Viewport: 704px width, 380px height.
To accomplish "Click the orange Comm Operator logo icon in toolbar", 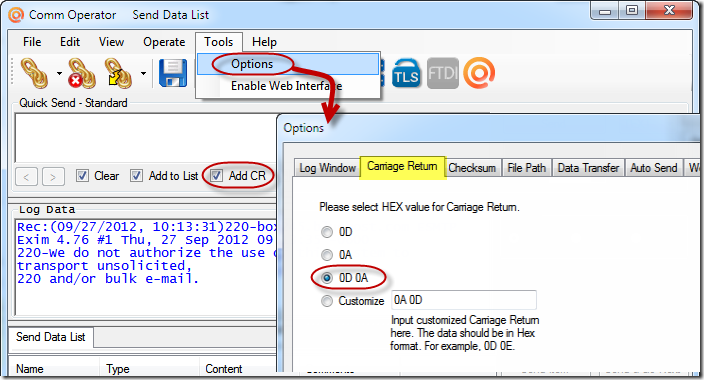I will [479, 73].
